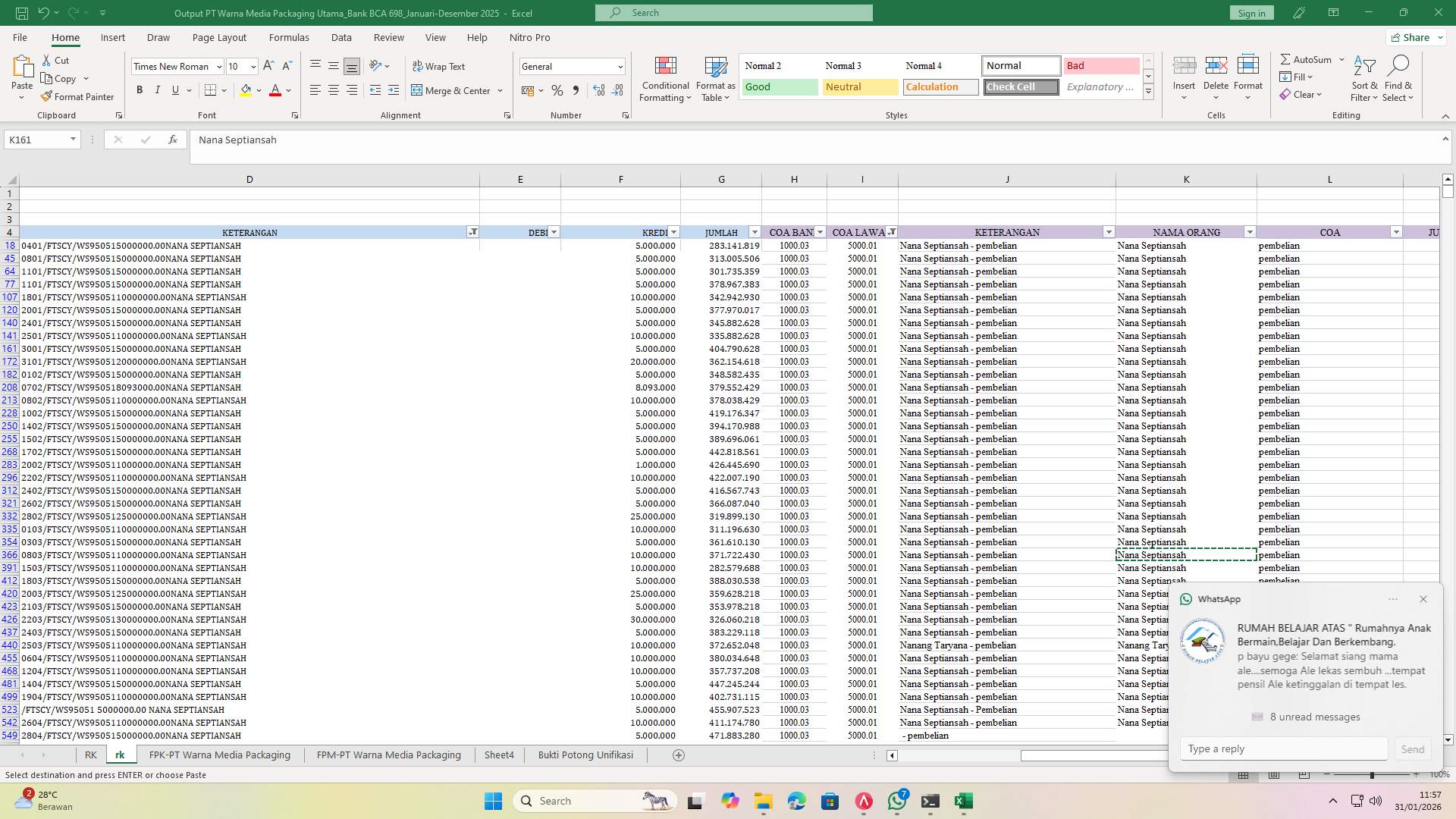The height and width of the screenshot is (819, 1456).
Task: Click the Sign in button
Action: (x=1250, y=12)
